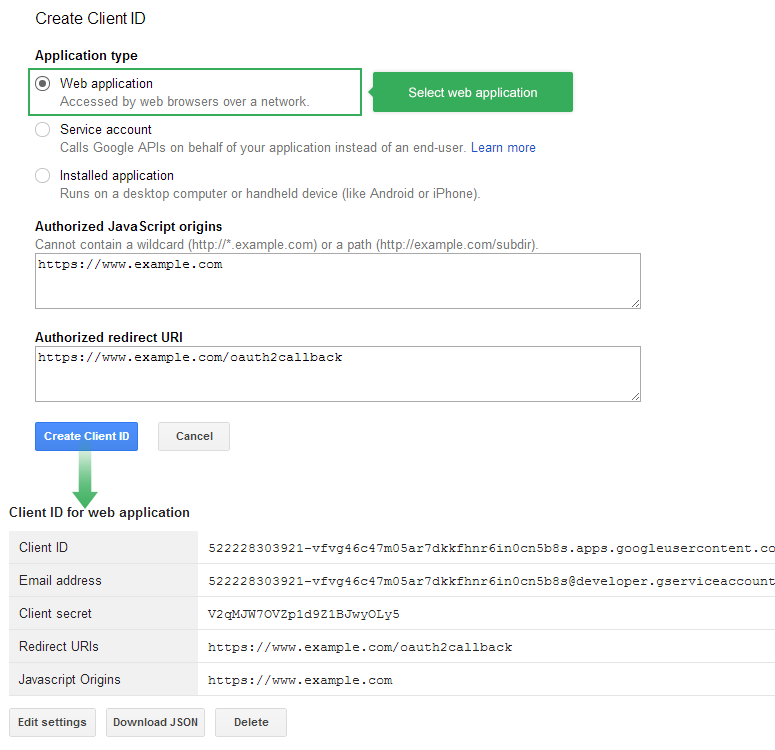Click the Redirect URIs value text
The height and width of the screenshot is (750, 775).
coord(360,647)
